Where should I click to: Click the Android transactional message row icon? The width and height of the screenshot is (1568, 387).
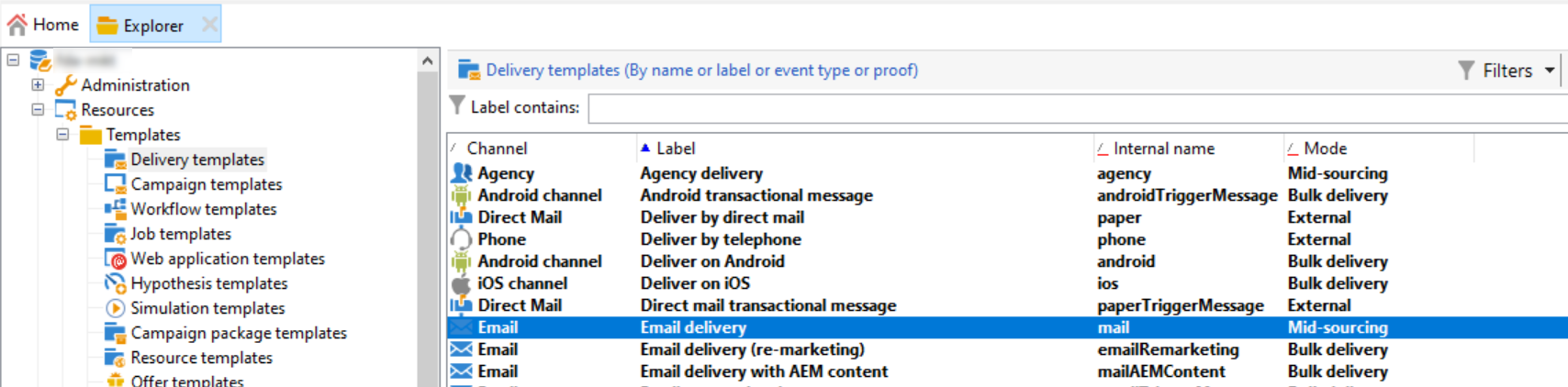[461, 195]
